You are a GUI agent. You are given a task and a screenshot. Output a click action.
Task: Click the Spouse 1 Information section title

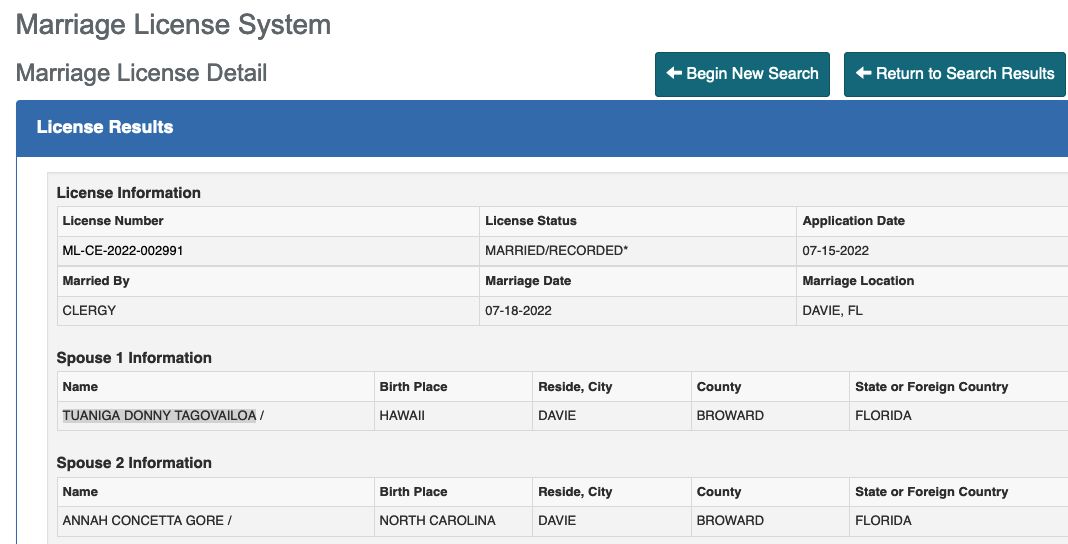click(x=134, y=358)
